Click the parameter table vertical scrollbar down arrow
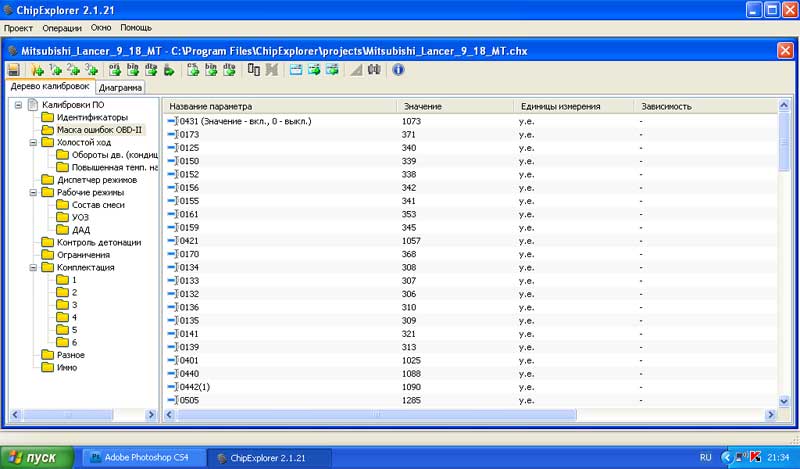This screenshot has height=469, width=800. [783, 400]
